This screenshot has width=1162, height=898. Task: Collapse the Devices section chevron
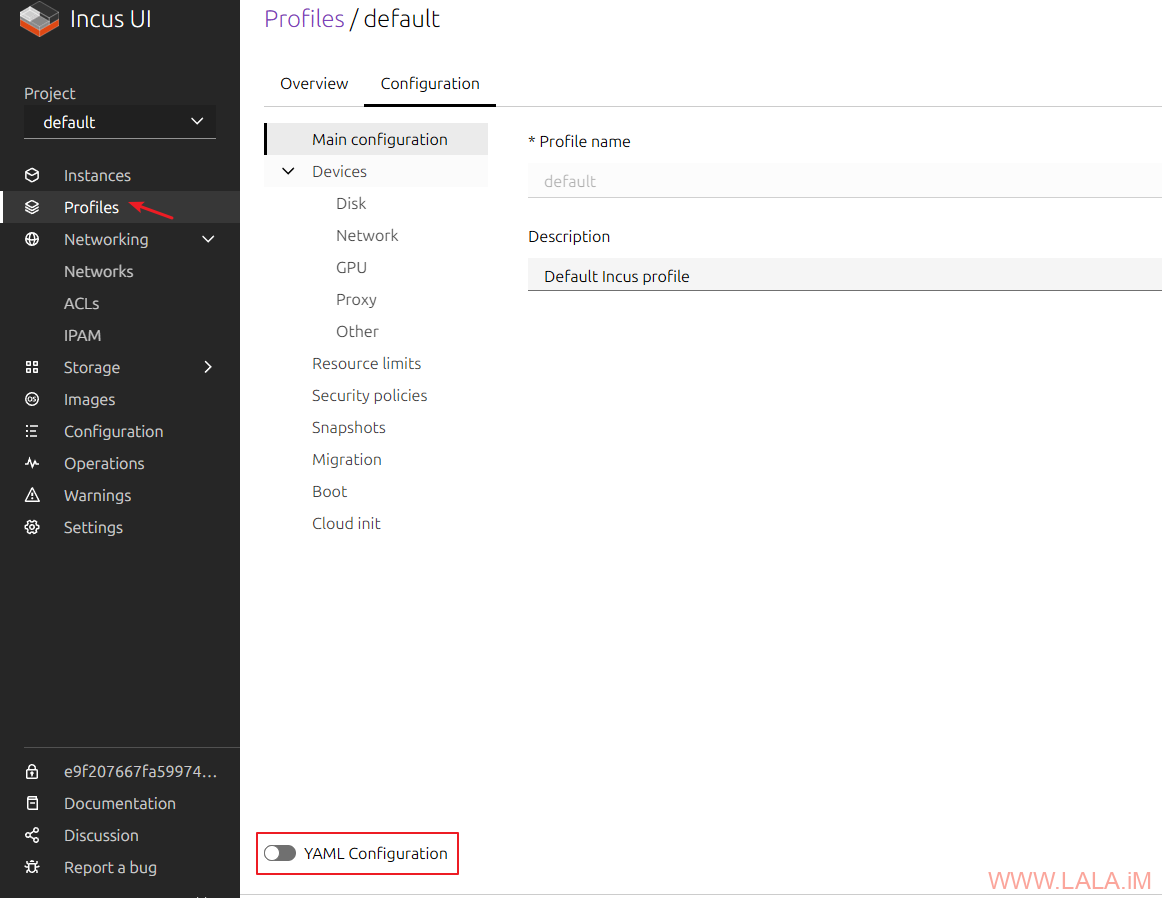288,171
